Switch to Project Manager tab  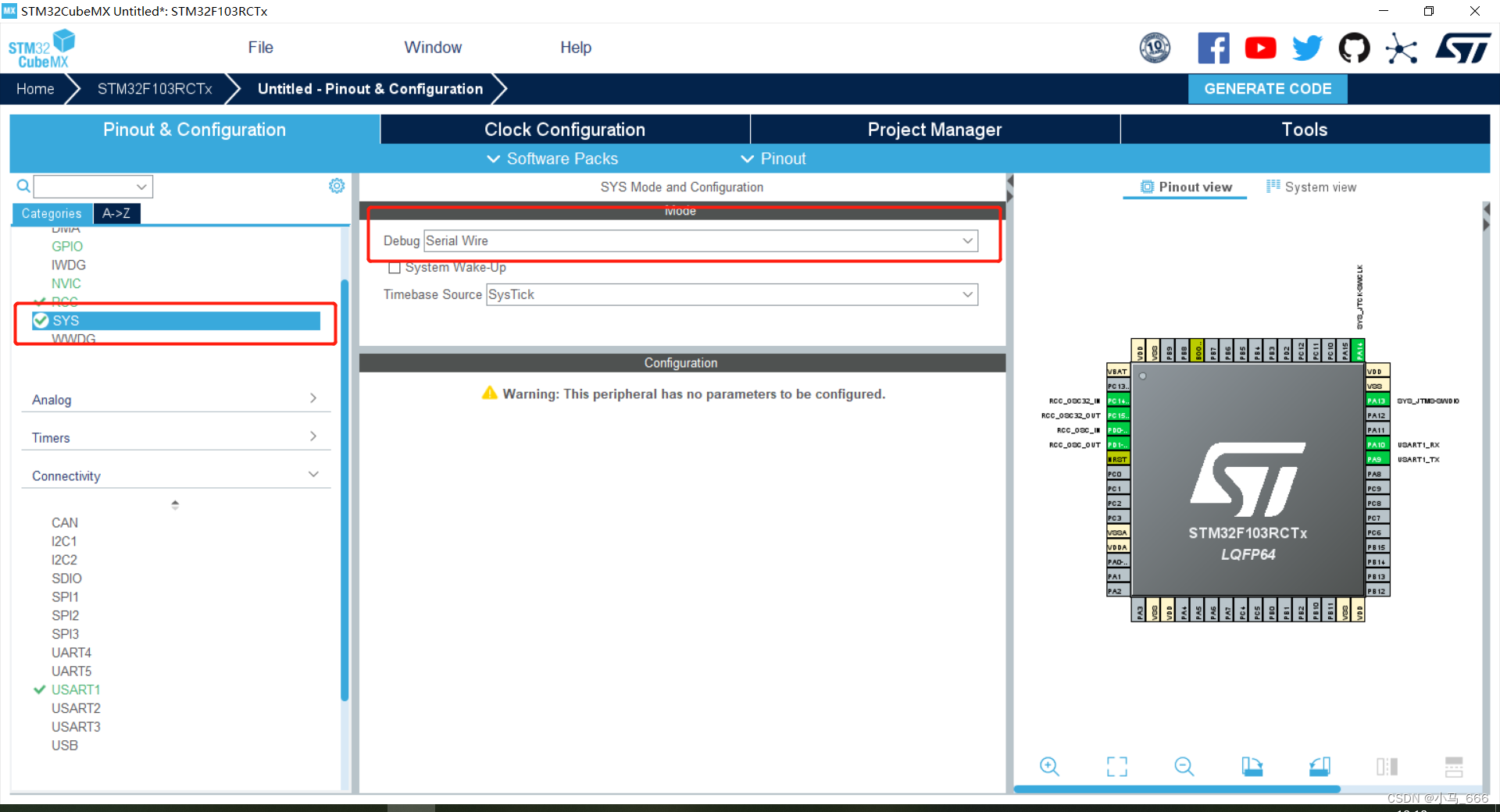[935, 130]
